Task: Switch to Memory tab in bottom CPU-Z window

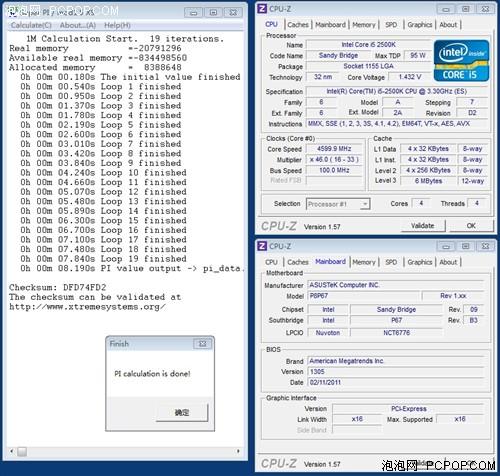Action: pyautogui.click(x=364, y=262)
